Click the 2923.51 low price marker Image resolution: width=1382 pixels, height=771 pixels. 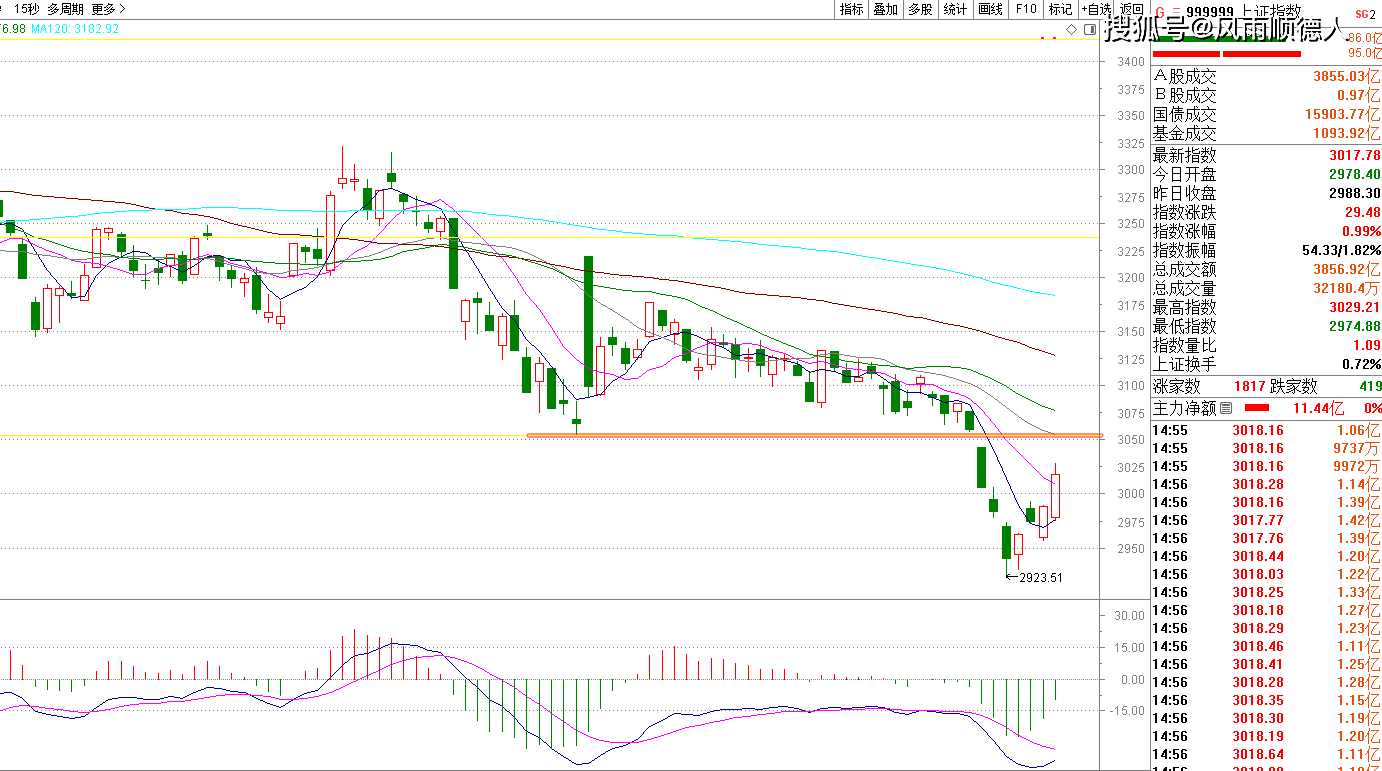pyautogui.click(x=1040, y=577)
